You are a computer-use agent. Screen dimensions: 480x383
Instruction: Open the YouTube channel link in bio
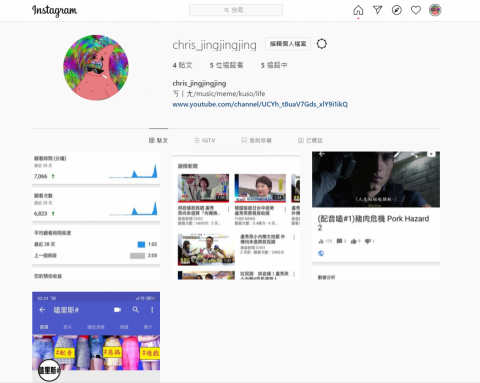[260, 104]
